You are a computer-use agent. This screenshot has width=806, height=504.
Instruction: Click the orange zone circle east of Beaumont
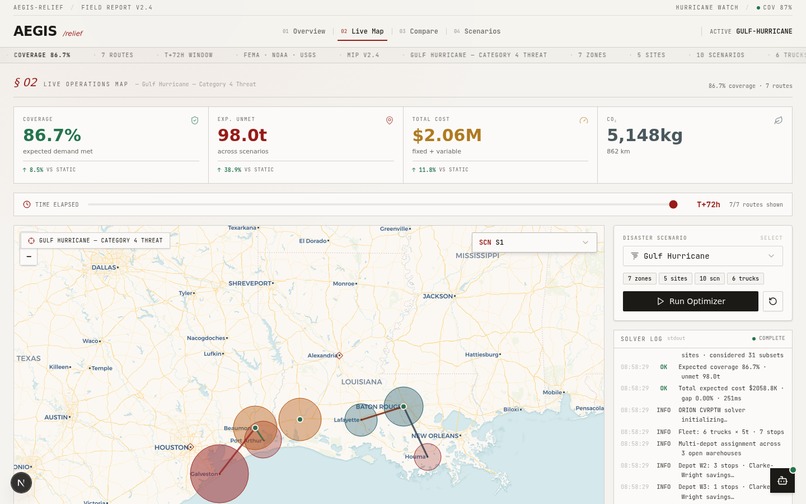[300, 419]
